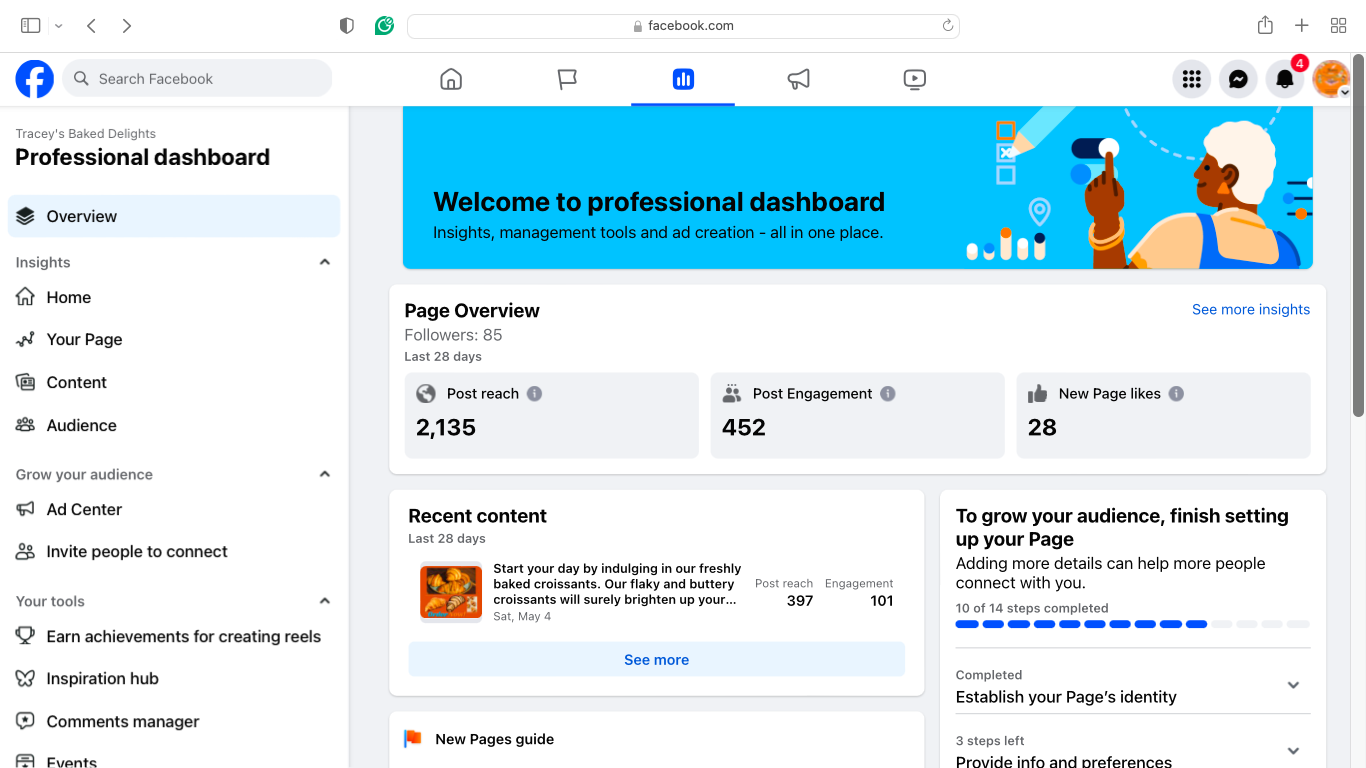Open the croissant post thumbnail

click(451, 592)
